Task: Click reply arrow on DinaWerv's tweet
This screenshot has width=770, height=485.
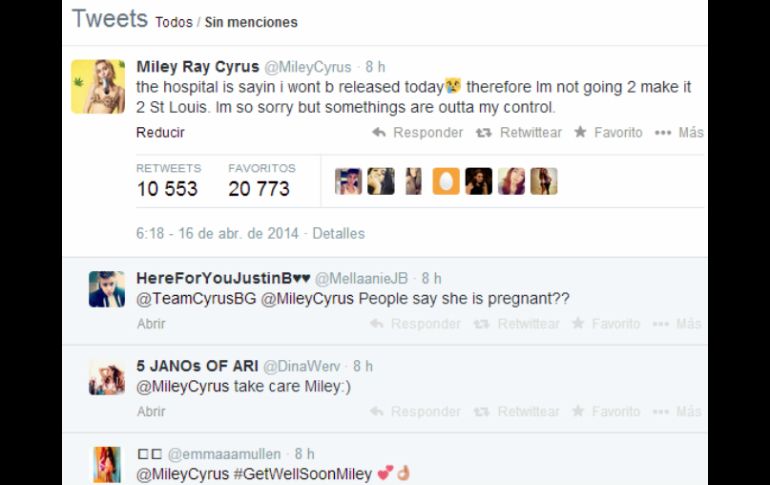Action: (x=377, y=411)
